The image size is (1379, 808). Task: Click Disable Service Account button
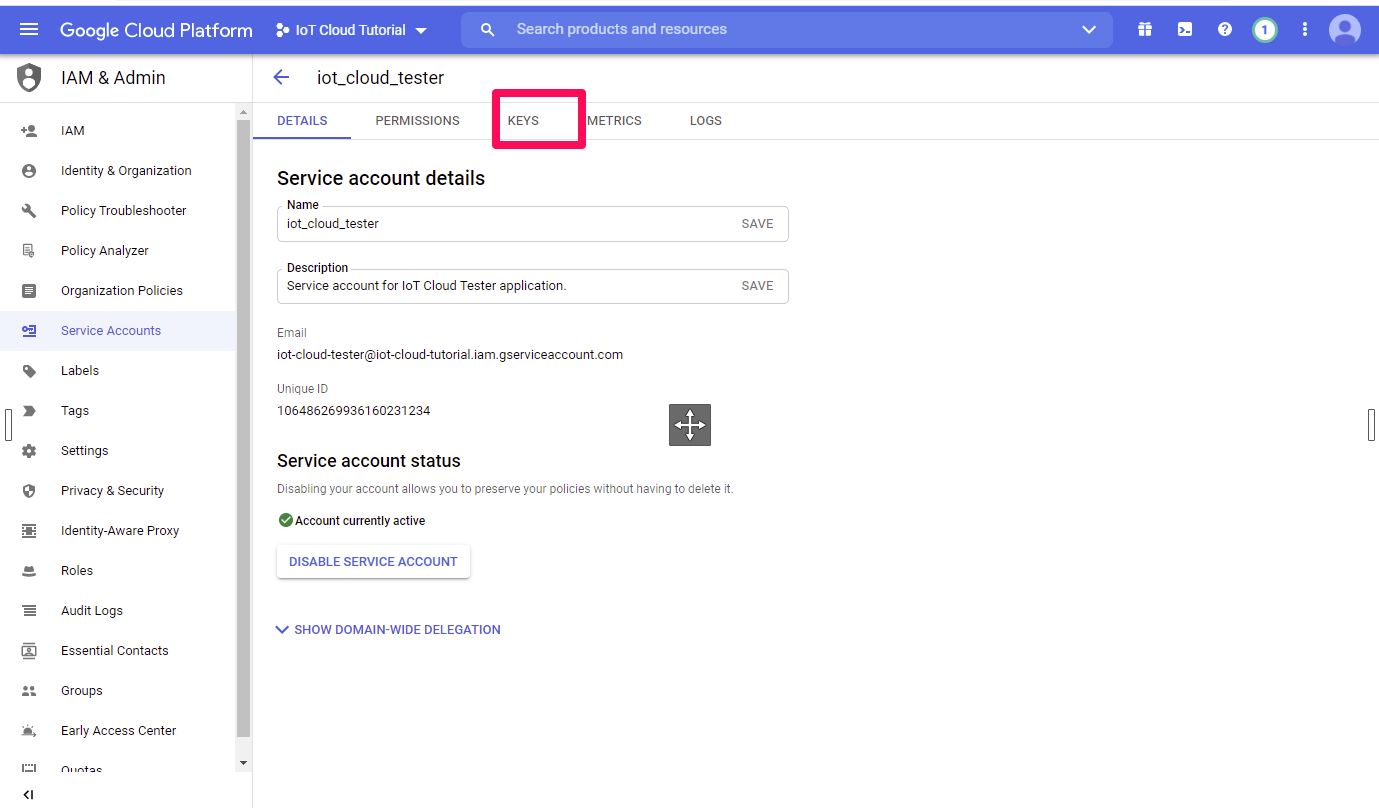click(x=373, y=562)
